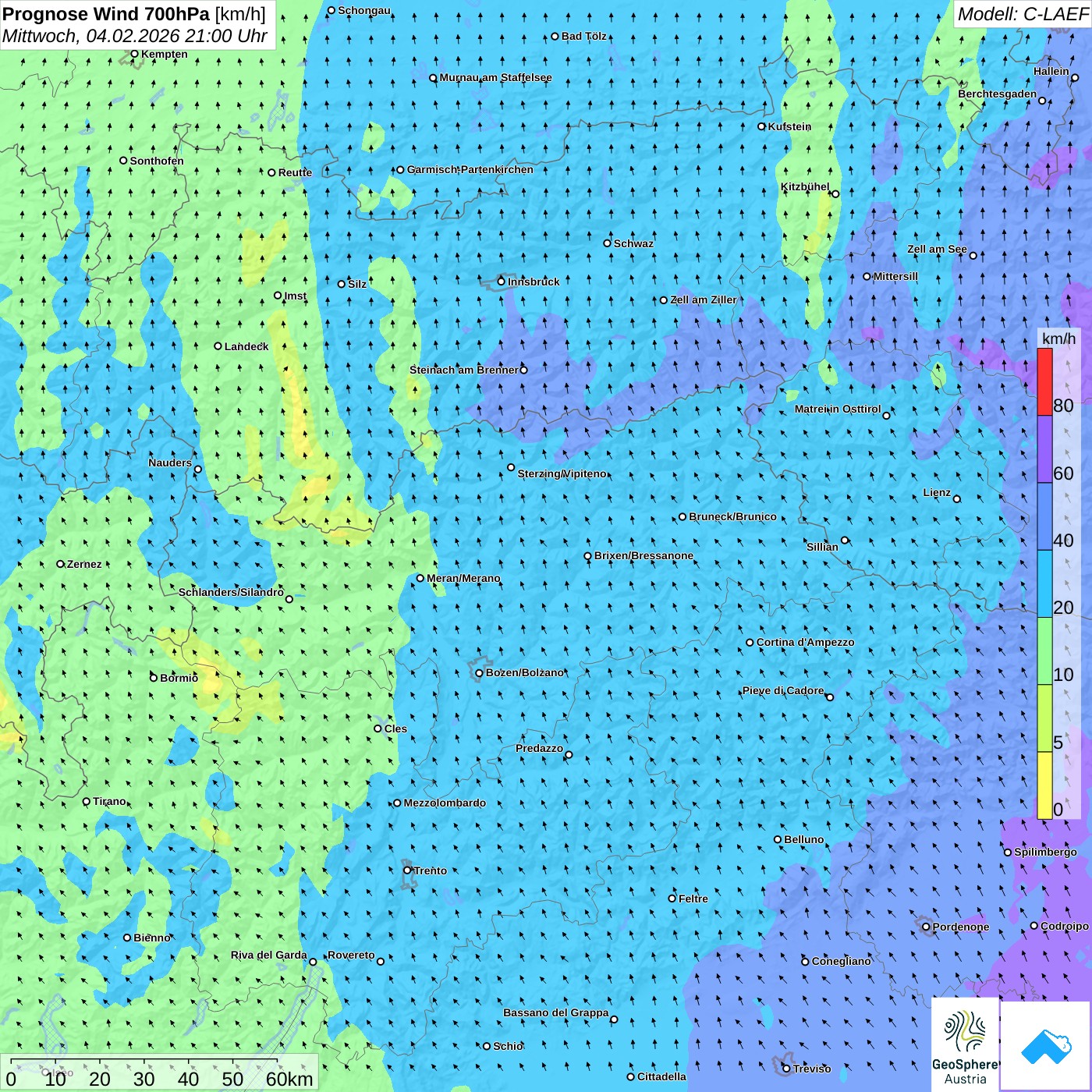
Task: Click the 'Bruneck/Brunico' label
Action: pos(732,516)
